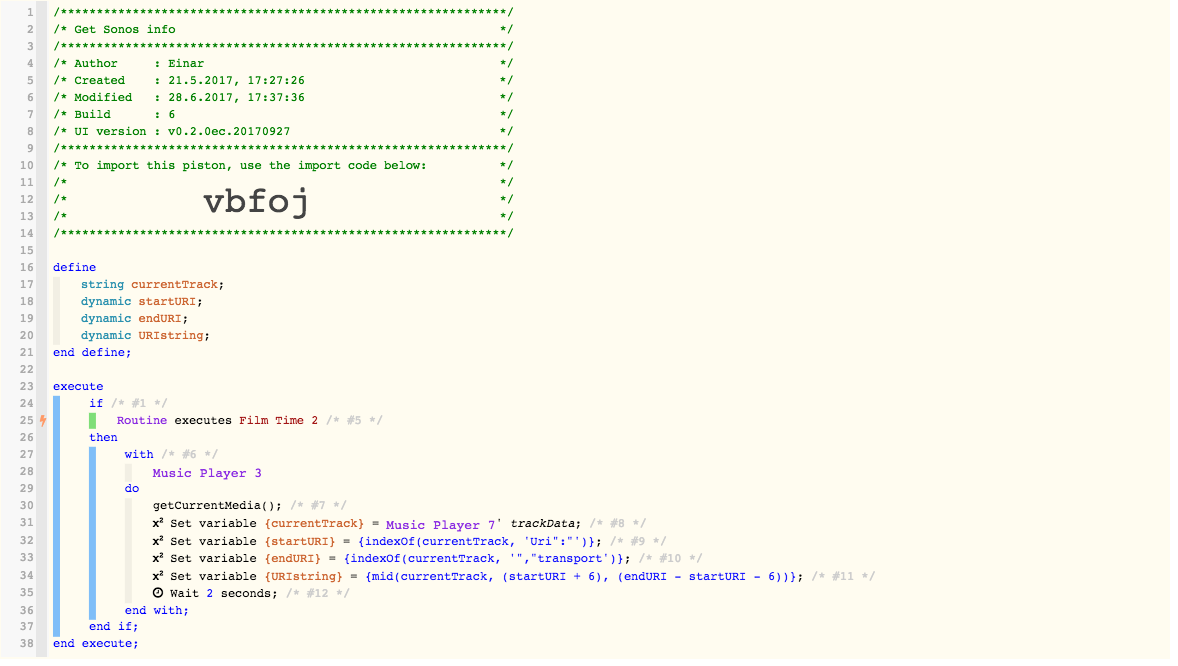Click the x² icon for currentTrack assignment

pos(158,523)
